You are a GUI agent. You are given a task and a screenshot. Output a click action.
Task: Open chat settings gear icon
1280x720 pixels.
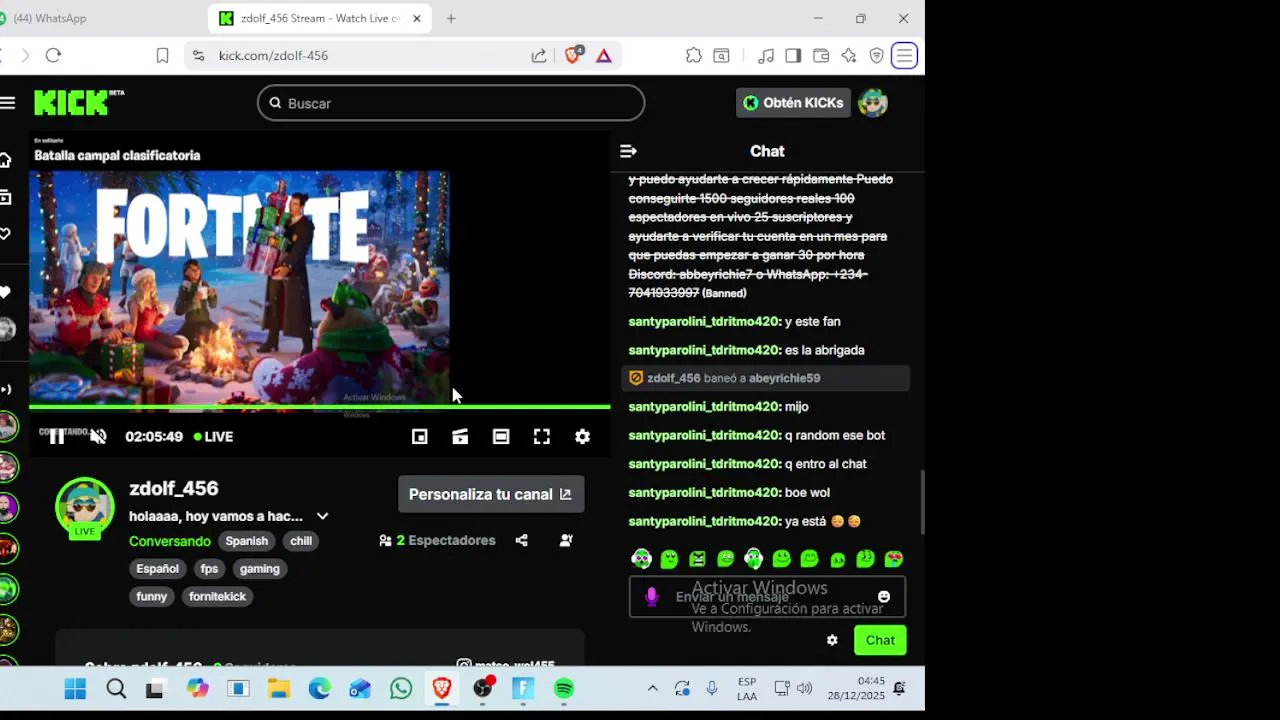(x=832, y=640)
